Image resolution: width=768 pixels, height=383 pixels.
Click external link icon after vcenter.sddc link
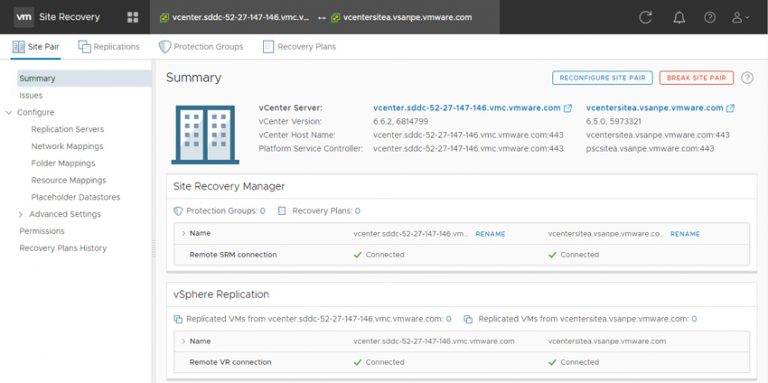click(568, 108)
